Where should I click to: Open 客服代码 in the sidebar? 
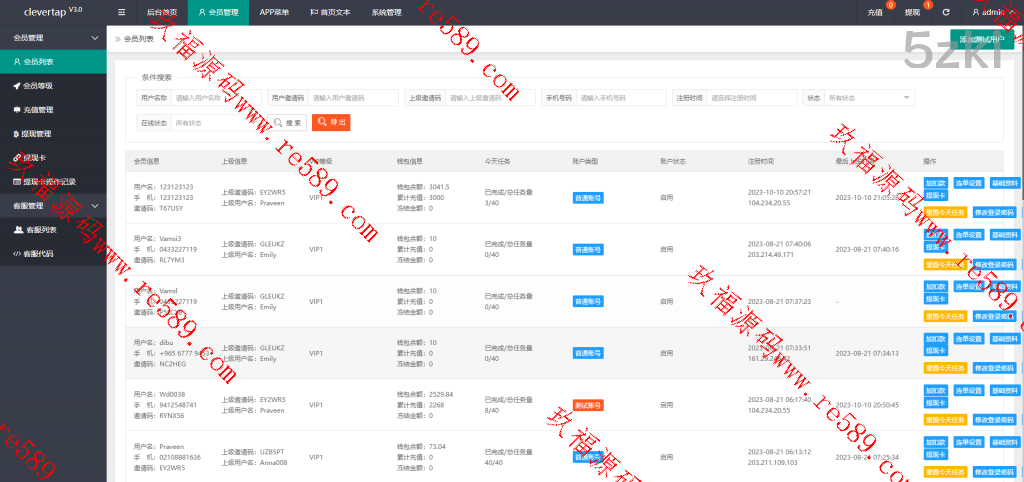[x=38, y=254]
